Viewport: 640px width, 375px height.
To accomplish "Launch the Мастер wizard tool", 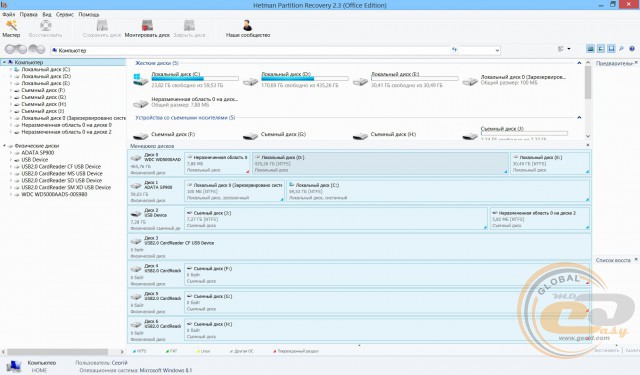I will tap(11, 26).
